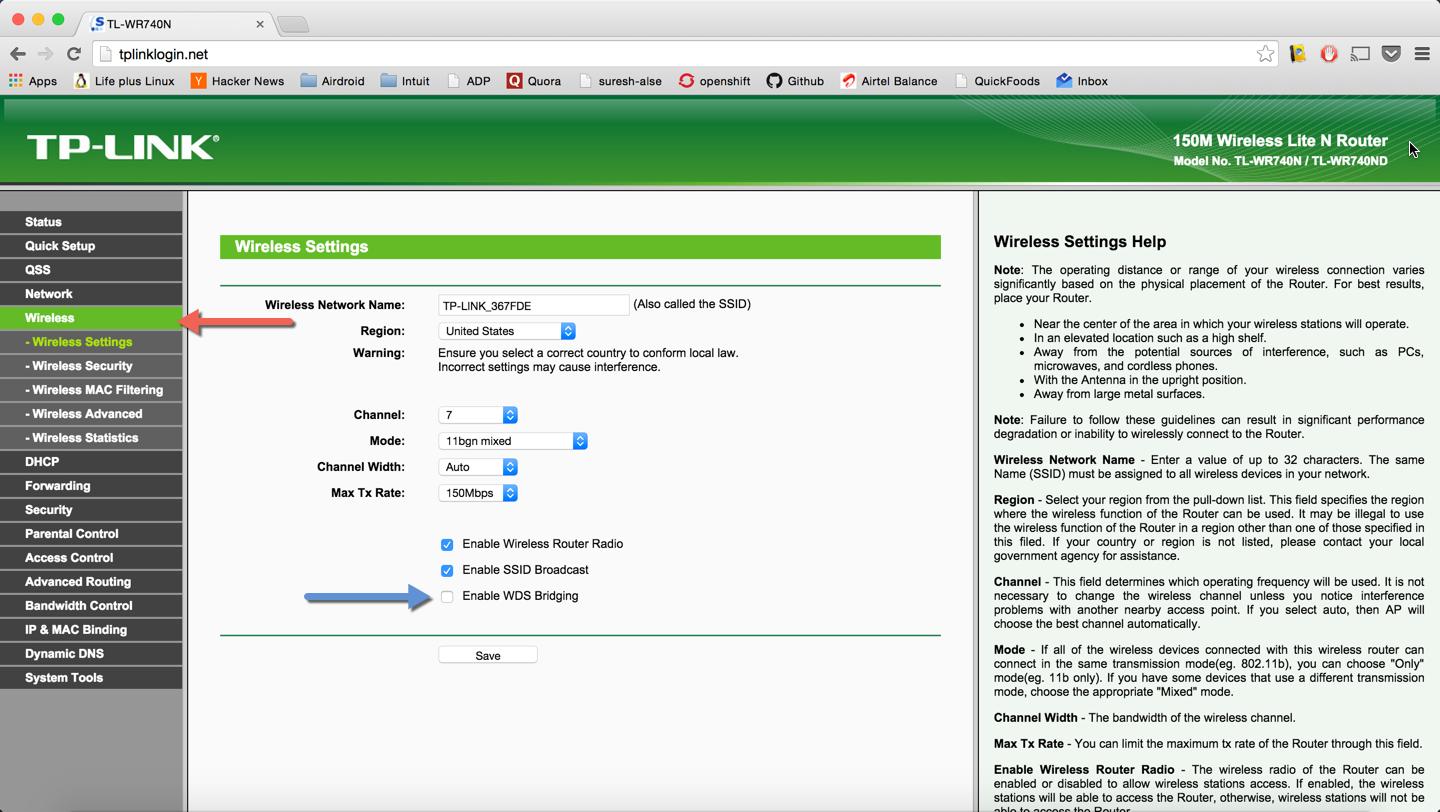Open the Wireless Settings submenu item

pyautogui.click(x=91, y=342)
